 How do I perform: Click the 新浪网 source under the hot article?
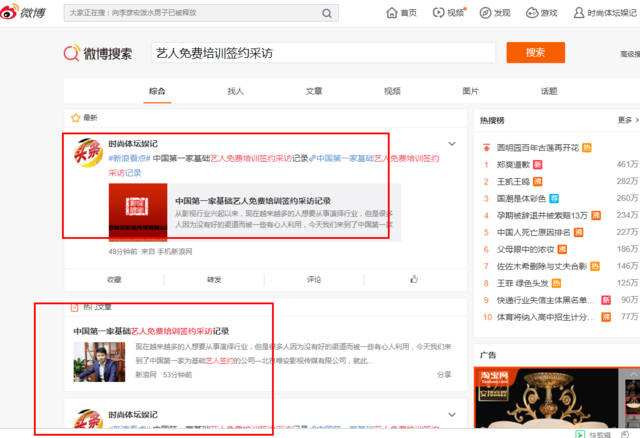(146, 374)
